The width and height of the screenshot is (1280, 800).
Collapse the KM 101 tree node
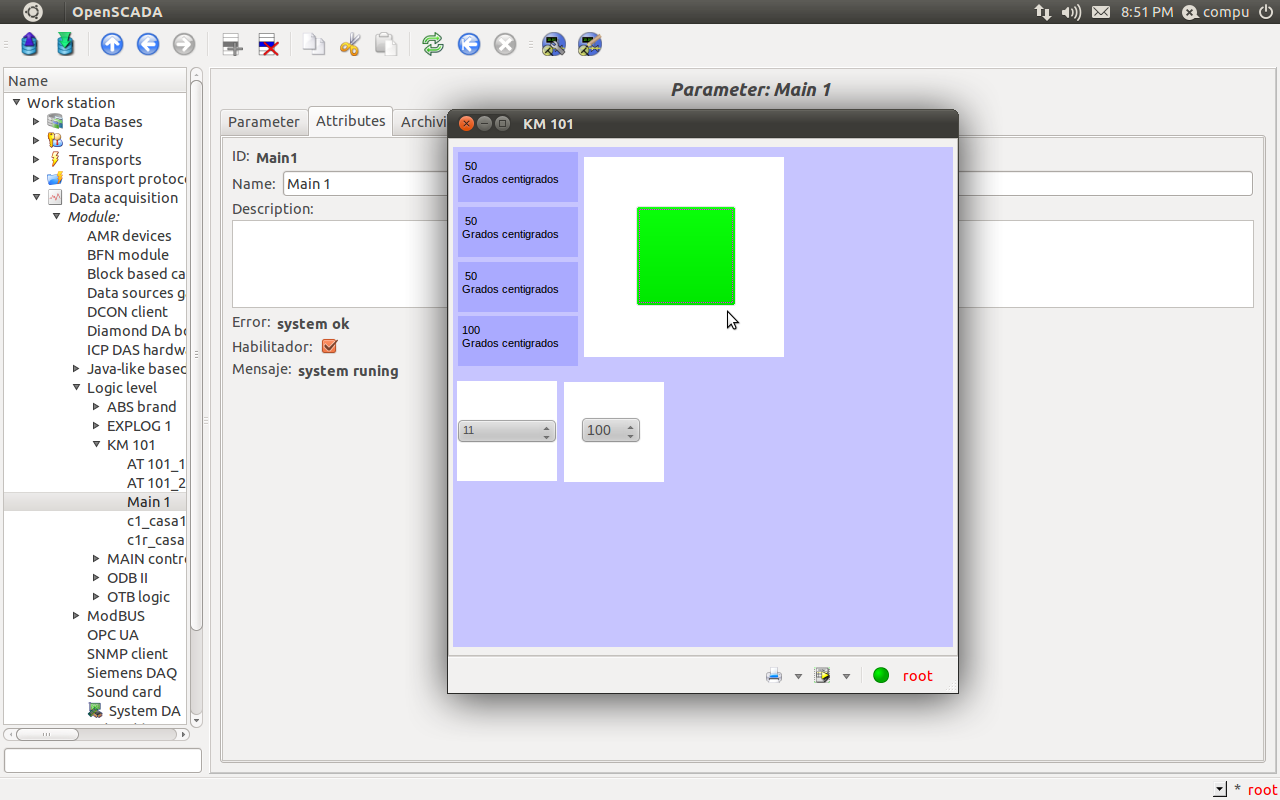96,445
